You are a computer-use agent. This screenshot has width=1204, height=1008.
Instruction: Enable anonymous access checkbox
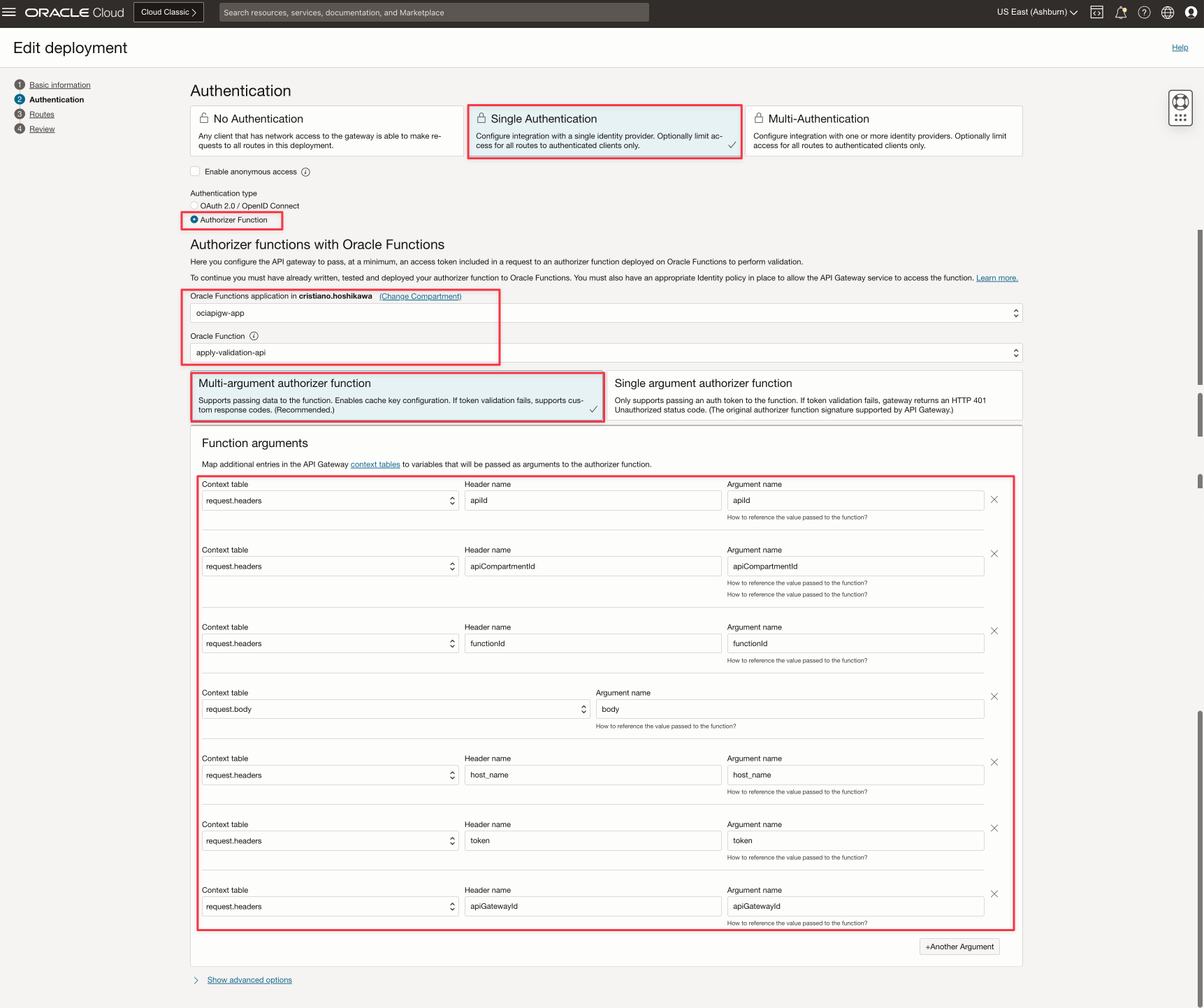click(x=196, y=172)
